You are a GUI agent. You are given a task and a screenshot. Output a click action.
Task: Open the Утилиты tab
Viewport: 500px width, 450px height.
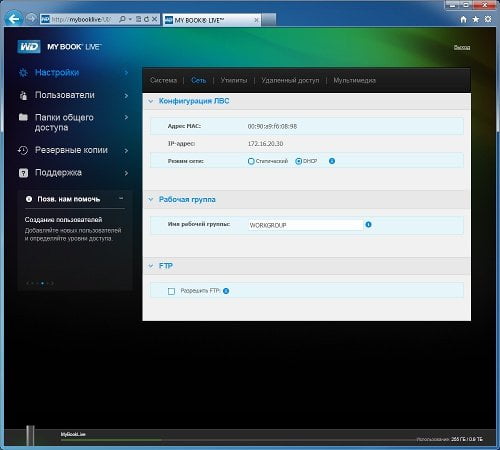[x=234, y=80]
